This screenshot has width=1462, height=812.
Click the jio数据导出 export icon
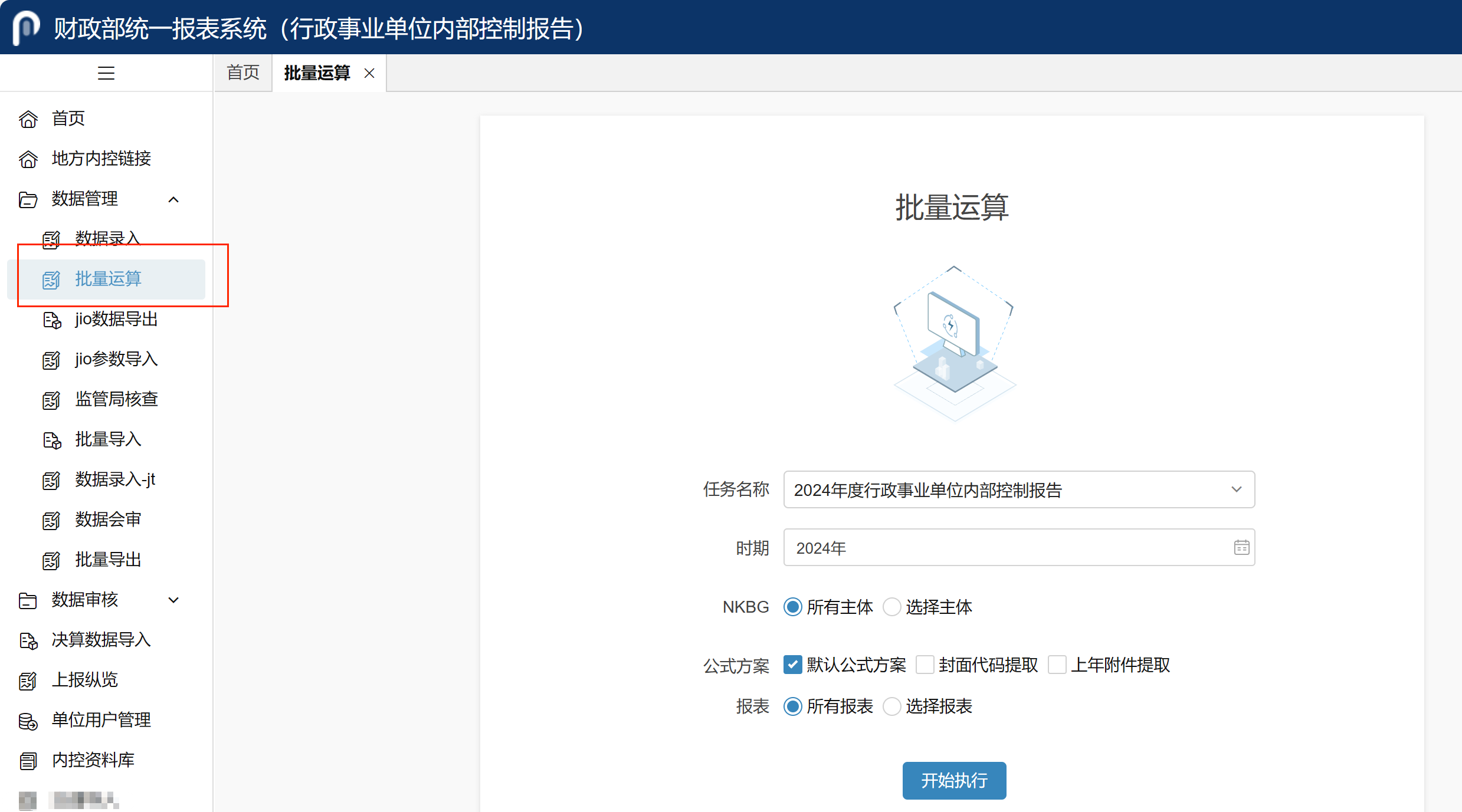point(52,320)
